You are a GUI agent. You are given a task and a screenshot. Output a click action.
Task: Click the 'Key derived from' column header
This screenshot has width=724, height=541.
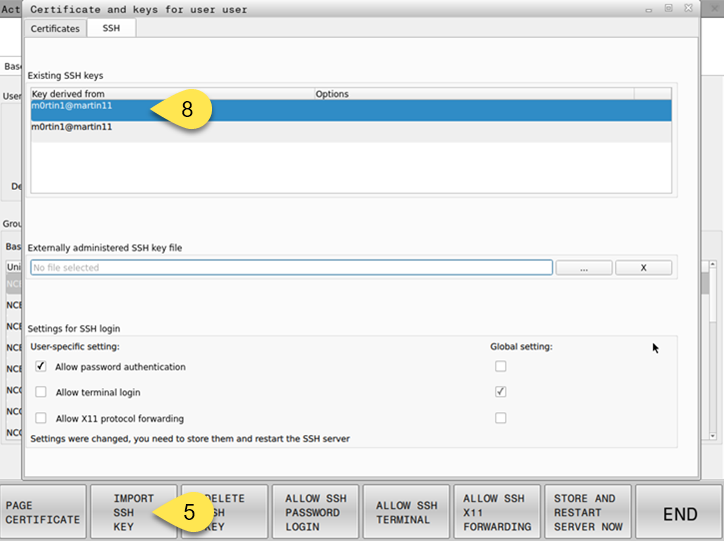coord(173,94)
